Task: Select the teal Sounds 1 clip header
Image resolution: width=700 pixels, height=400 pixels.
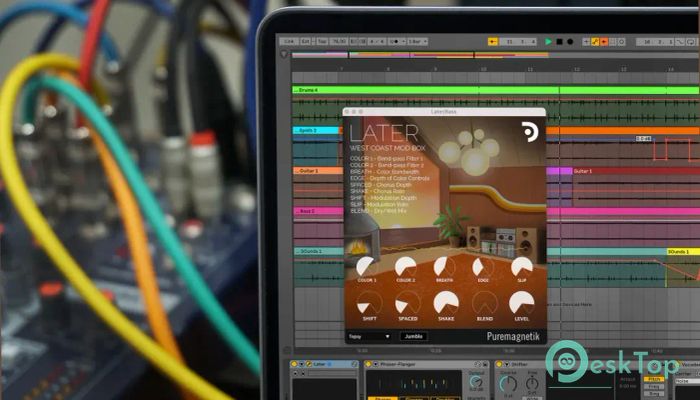Action: point(318,251)
